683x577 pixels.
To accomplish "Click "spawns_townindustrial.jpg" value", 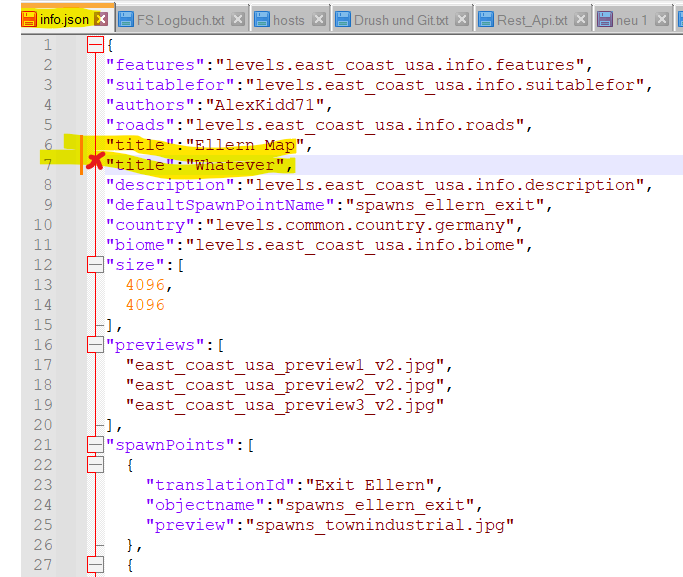I will 380,525.
